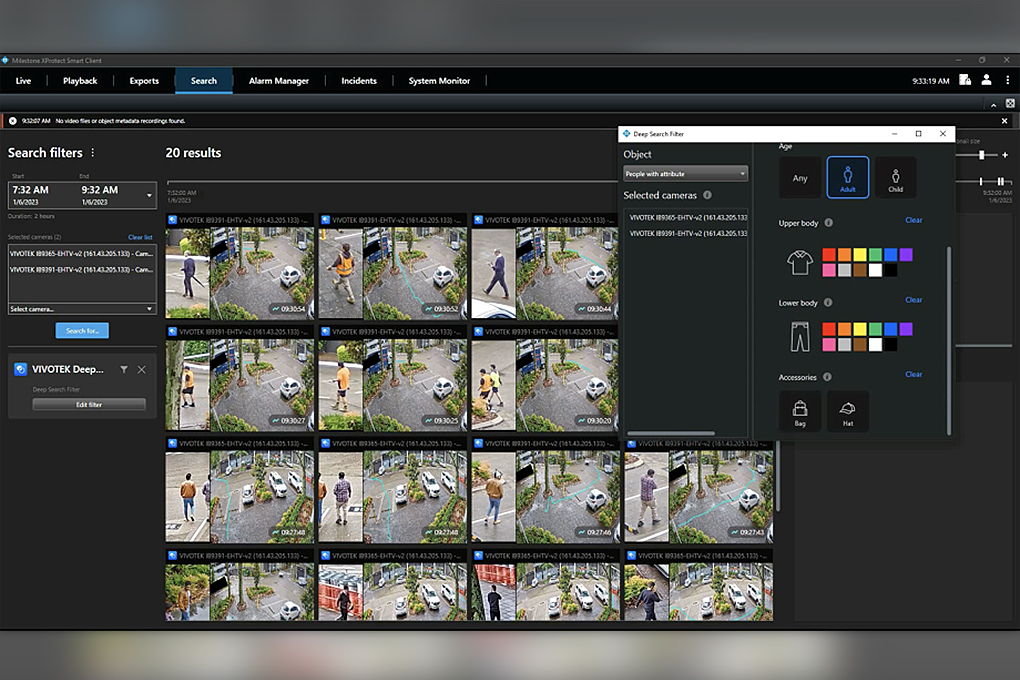Image resolution: width=1020 pixels, height=680 pixels.
Task: Toggle the Bag accessory filter
Action: click(800, 410)
